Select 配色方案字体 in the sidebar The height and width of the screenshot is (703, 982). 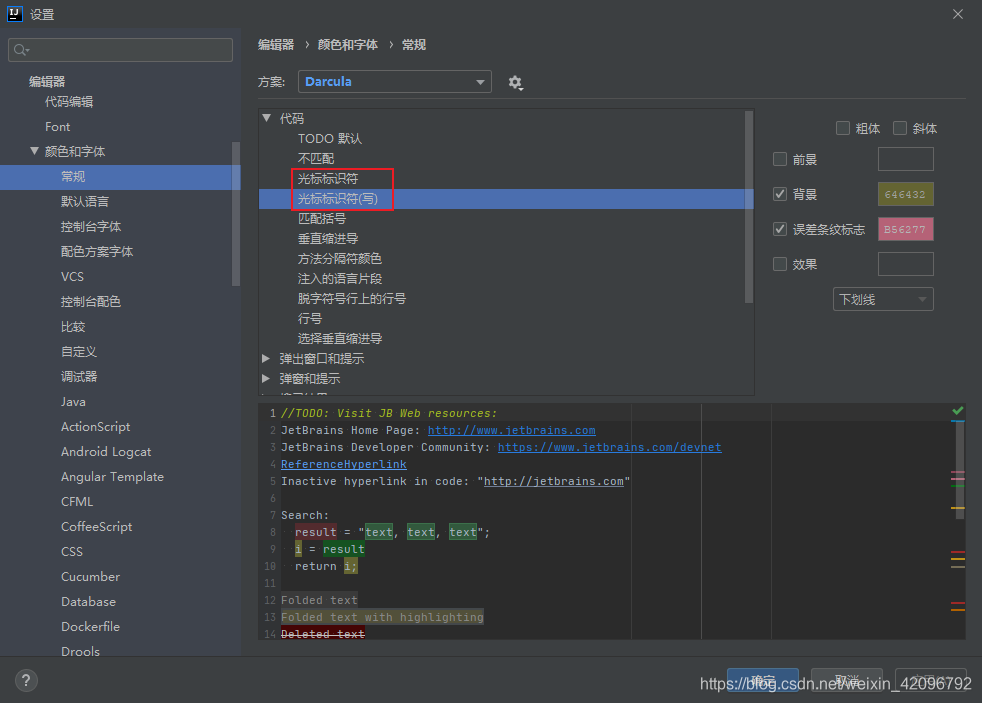click(x=97, y=252)
